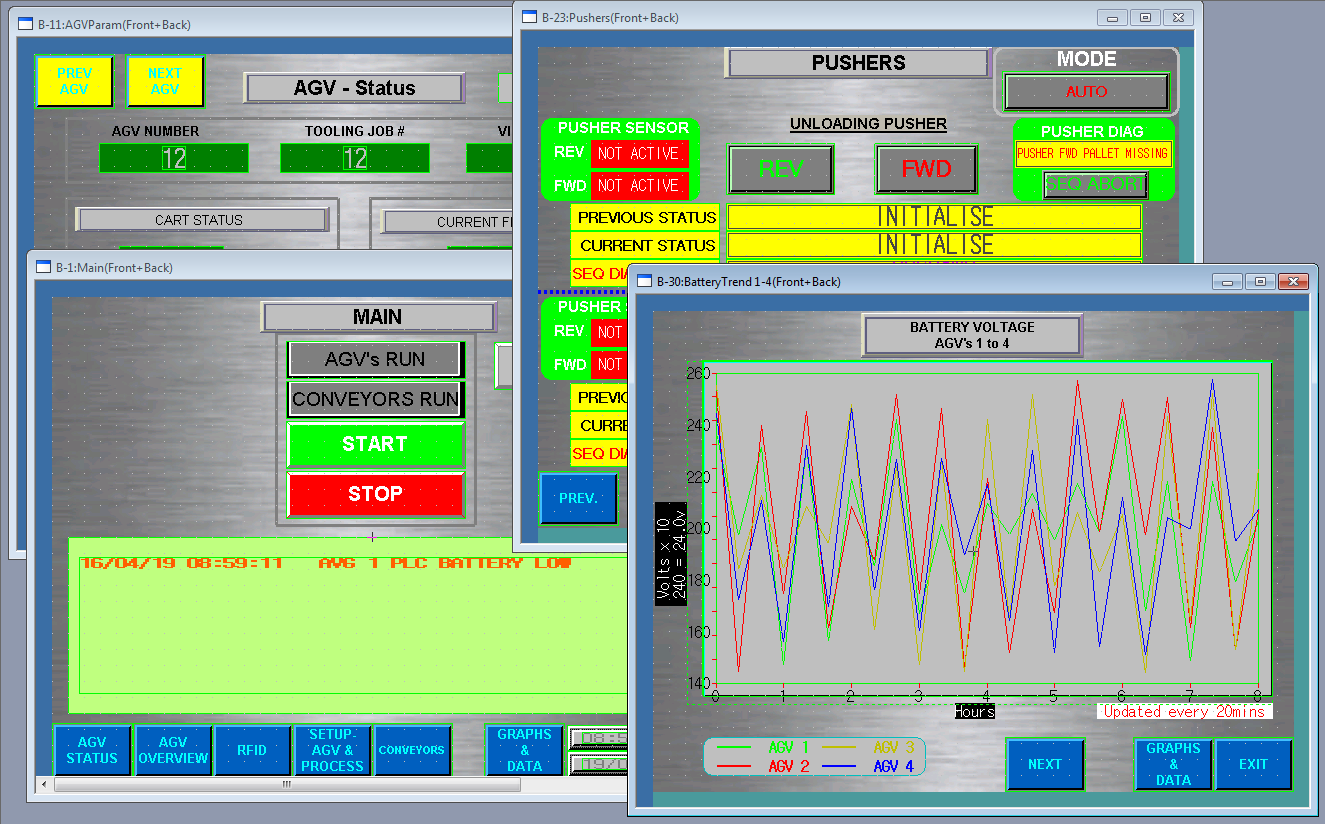The height and width of the screenshot is (824, 1325).
Task: Click MAIN title label in Main window
Action: (x=378, y=317)
